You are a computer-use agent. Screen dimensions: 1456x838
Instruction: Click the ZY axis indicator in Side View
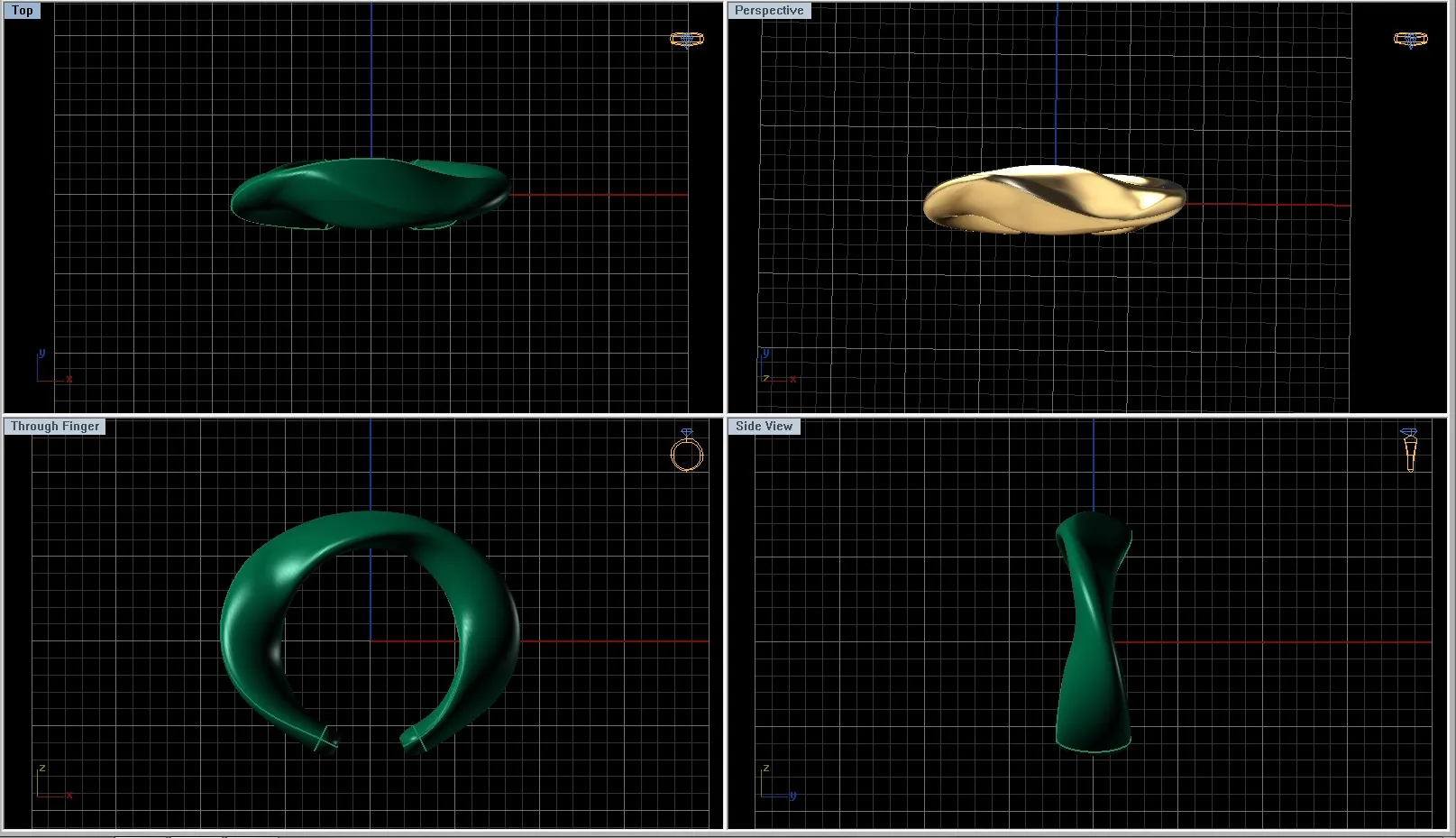[776, 783]
